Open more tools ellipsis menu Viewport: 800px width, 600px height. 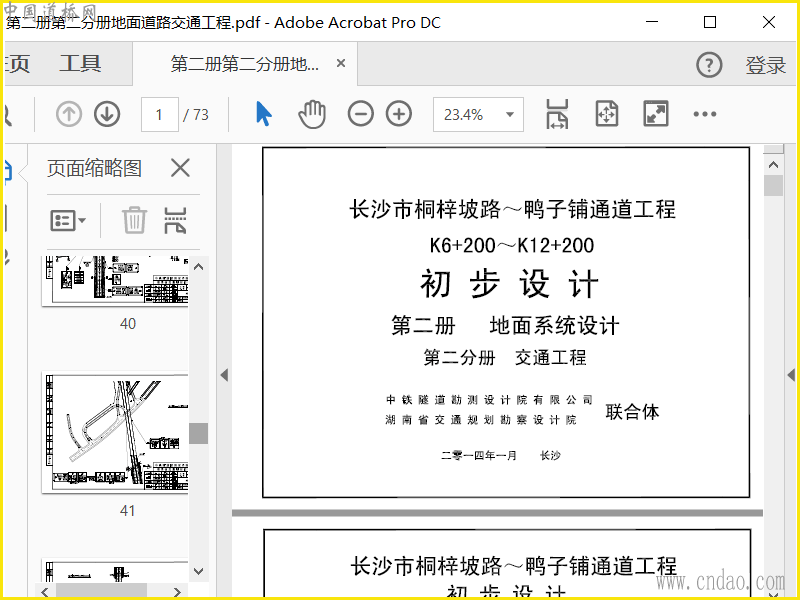[x=705, y=114]
